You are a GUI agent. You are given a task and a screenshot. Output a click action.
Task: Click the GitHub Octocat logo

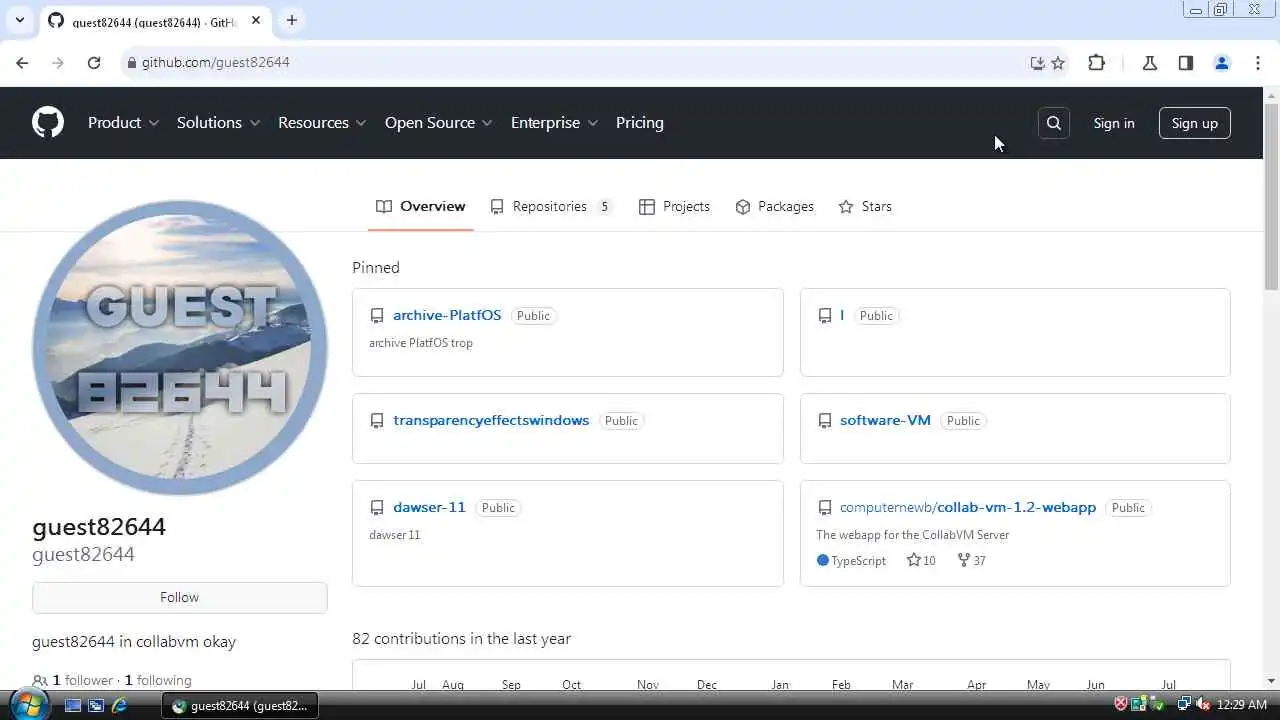pyautogui.click(x=47, y=123)
